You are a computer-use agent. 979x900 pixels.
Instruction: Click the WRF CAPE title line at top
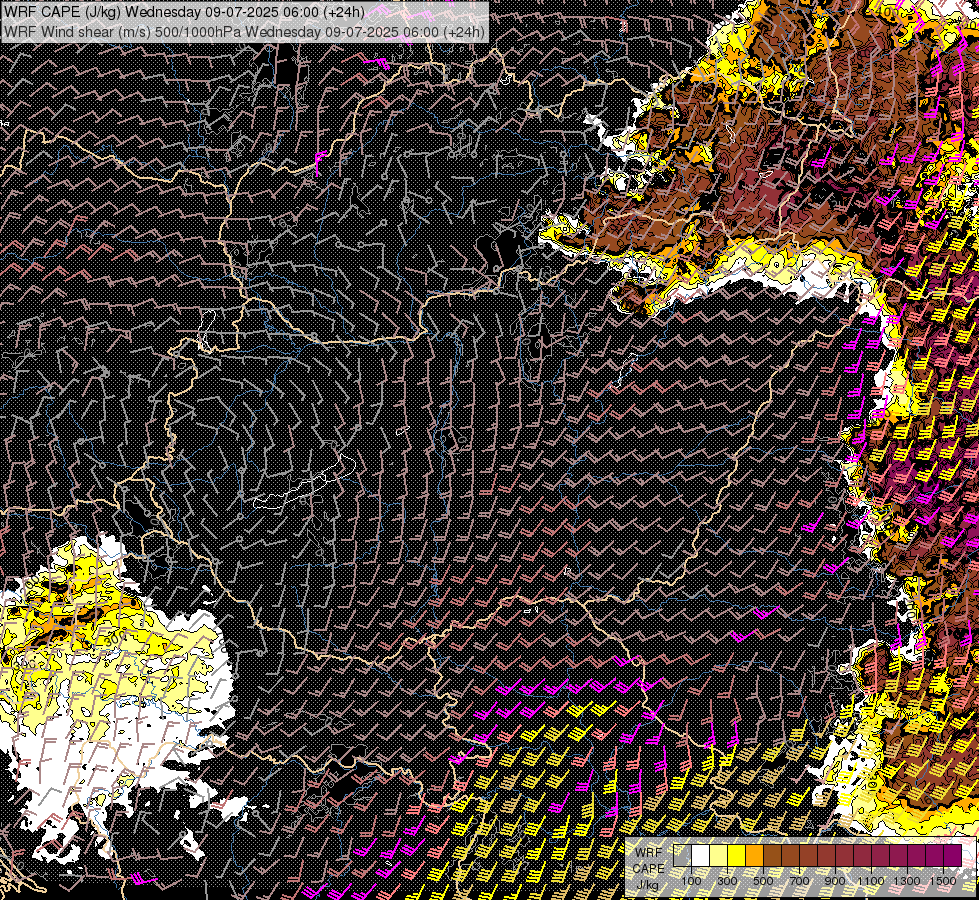point(185,12)
